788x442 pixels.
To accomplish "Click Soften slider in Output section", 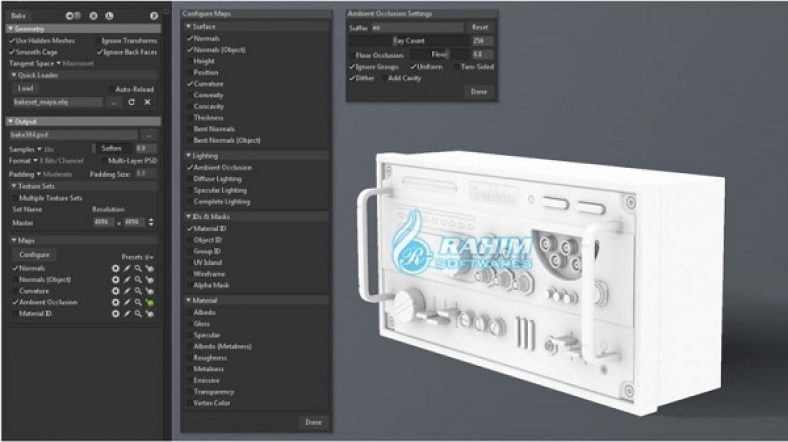I will click(113, 149).
